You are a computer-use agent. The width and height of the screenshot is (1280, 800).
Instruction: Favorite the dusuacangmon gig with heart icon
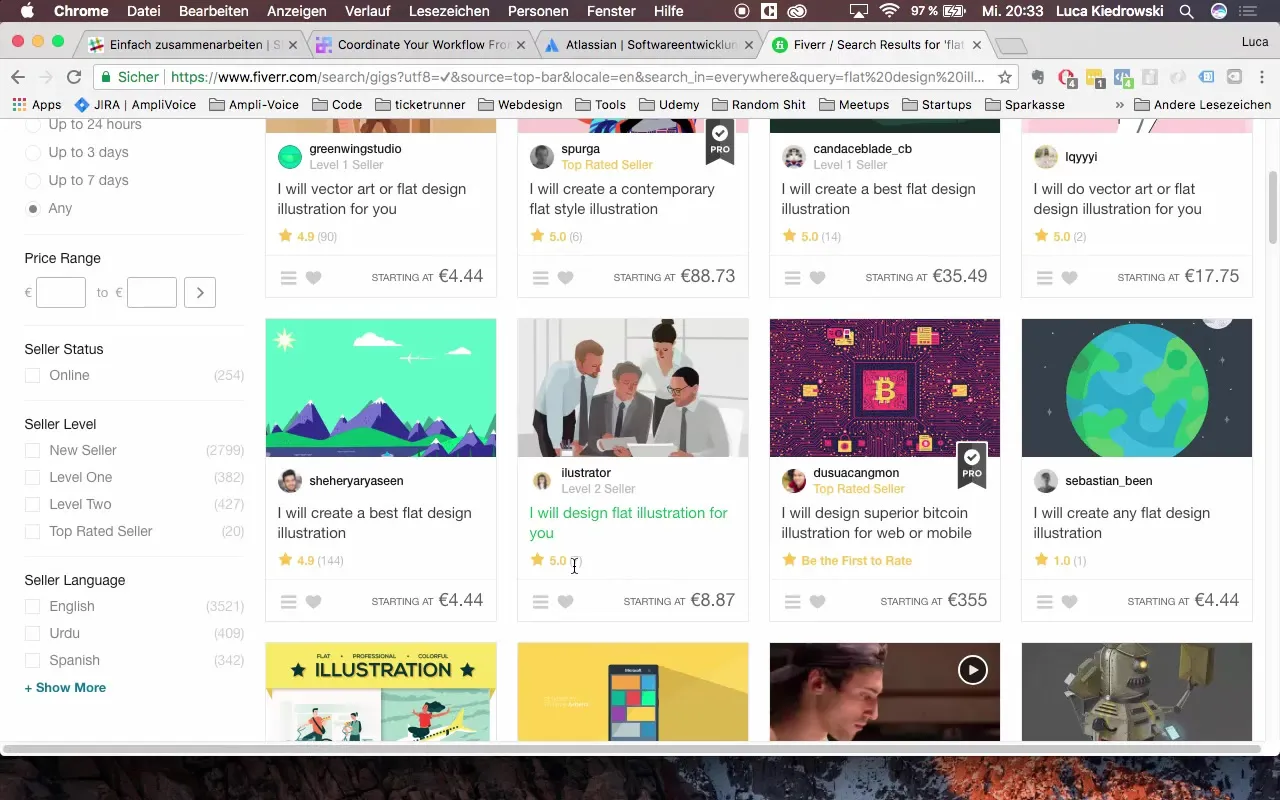(818, 601)
